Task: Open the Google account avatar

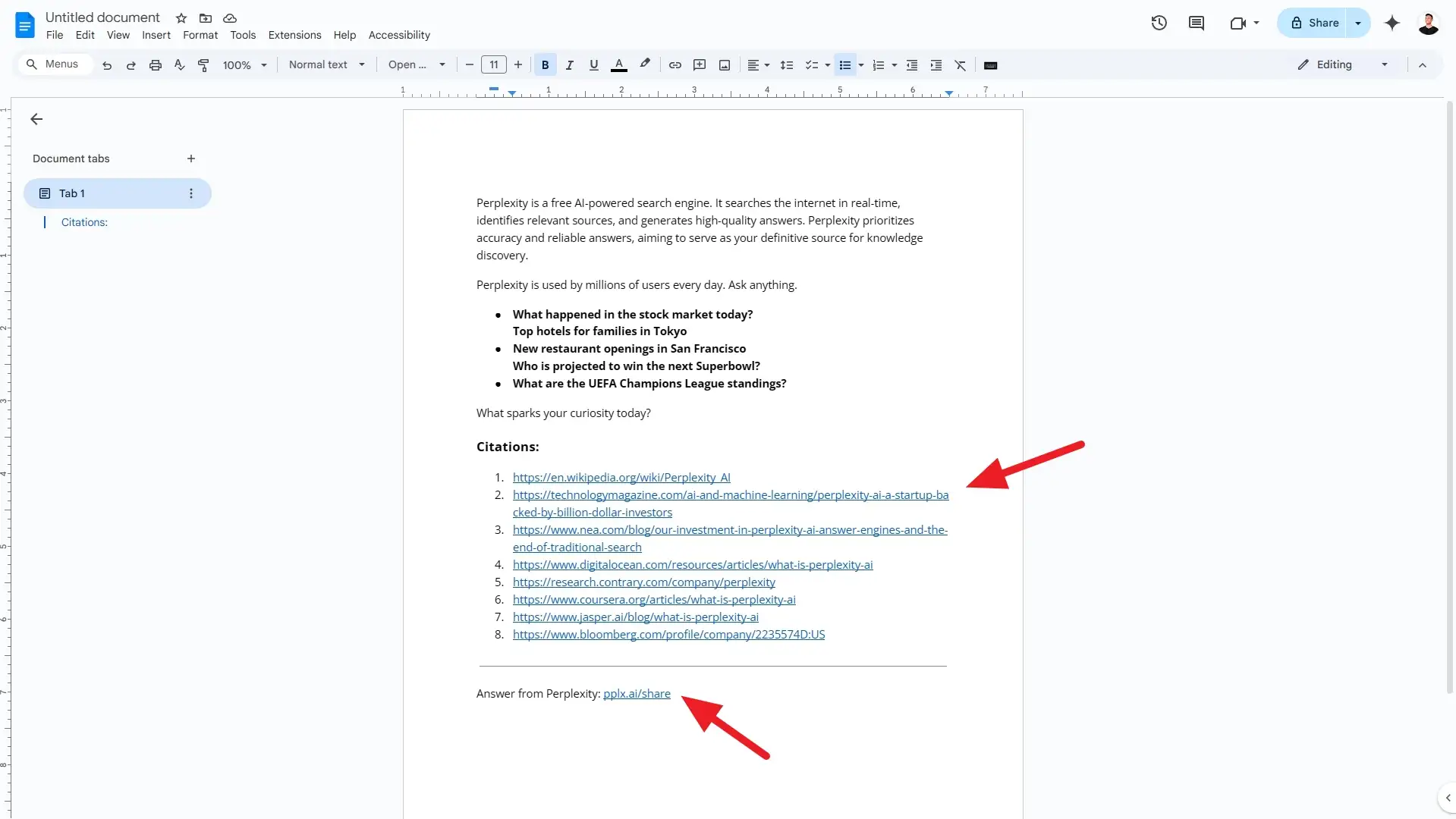Action: point(1428,23)
